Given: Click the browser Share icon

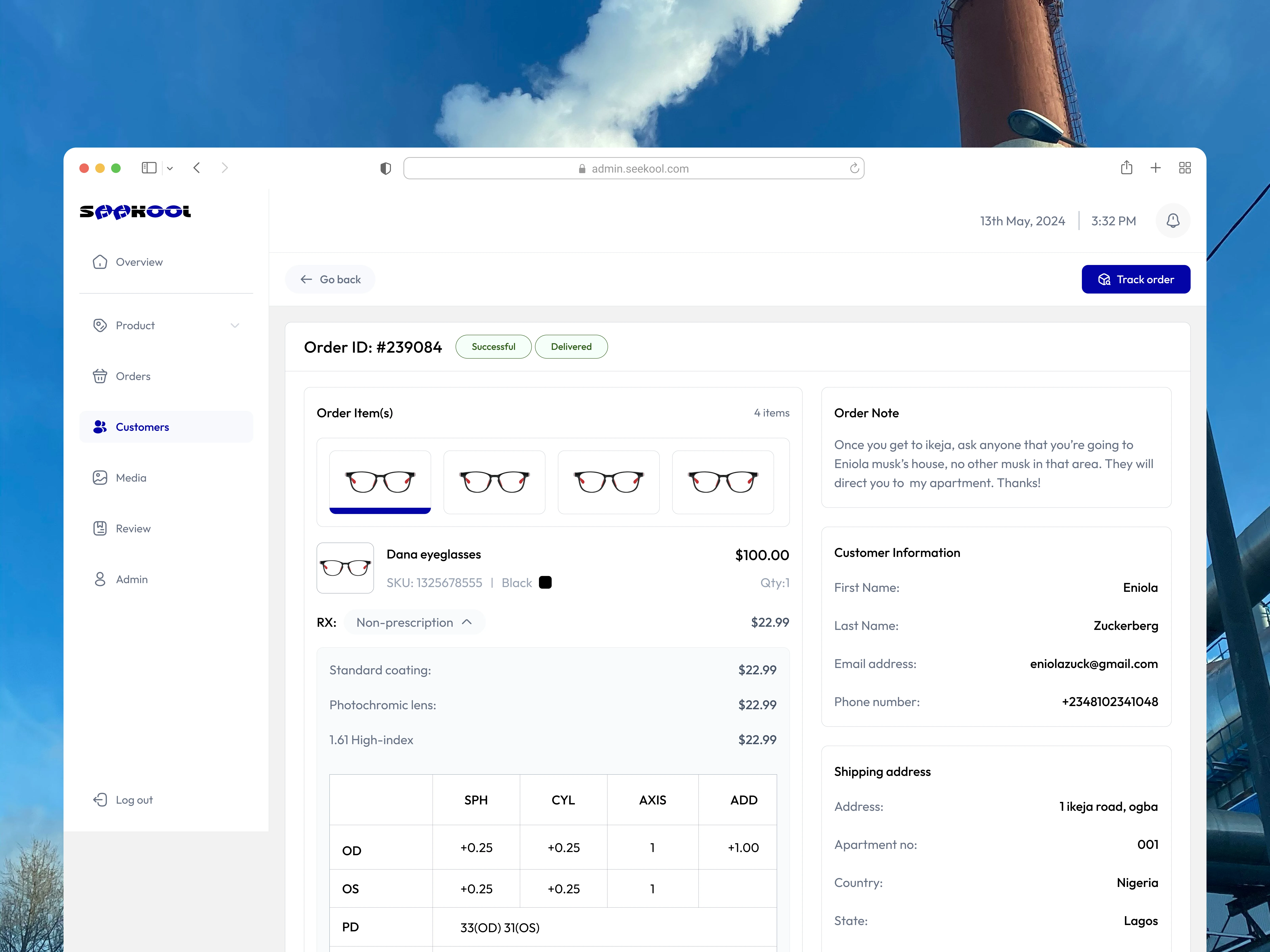Looking at the screenshot, I should (1127, 168).
